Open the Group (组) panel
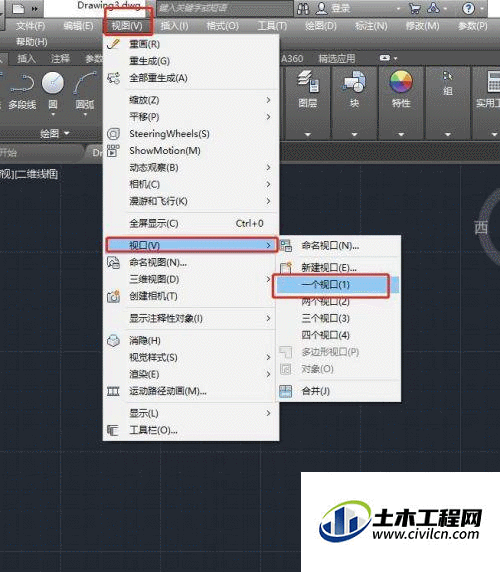The height and width of the screenshot is (572, 500). click(x=447, y=84)
